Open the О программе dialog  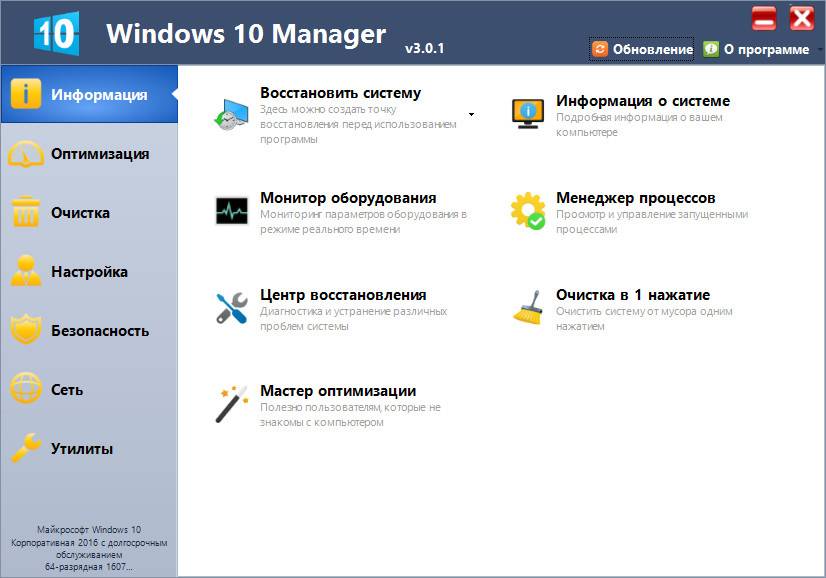point(766,49)
